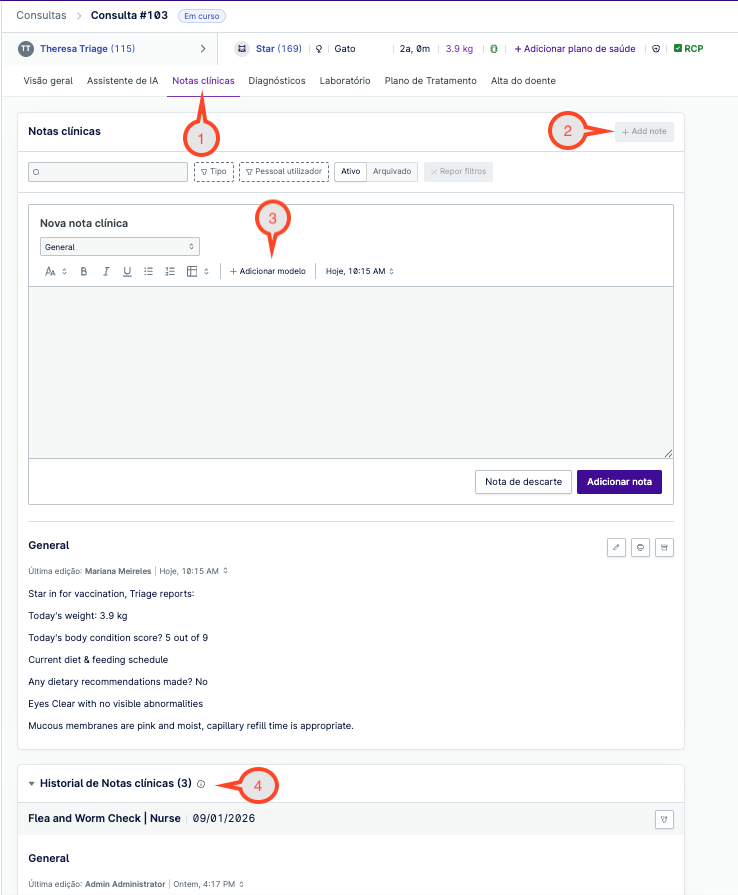Click the text 'Today's weight: 3.9 kg'
The image size is (738, 895).
point(78,616)
